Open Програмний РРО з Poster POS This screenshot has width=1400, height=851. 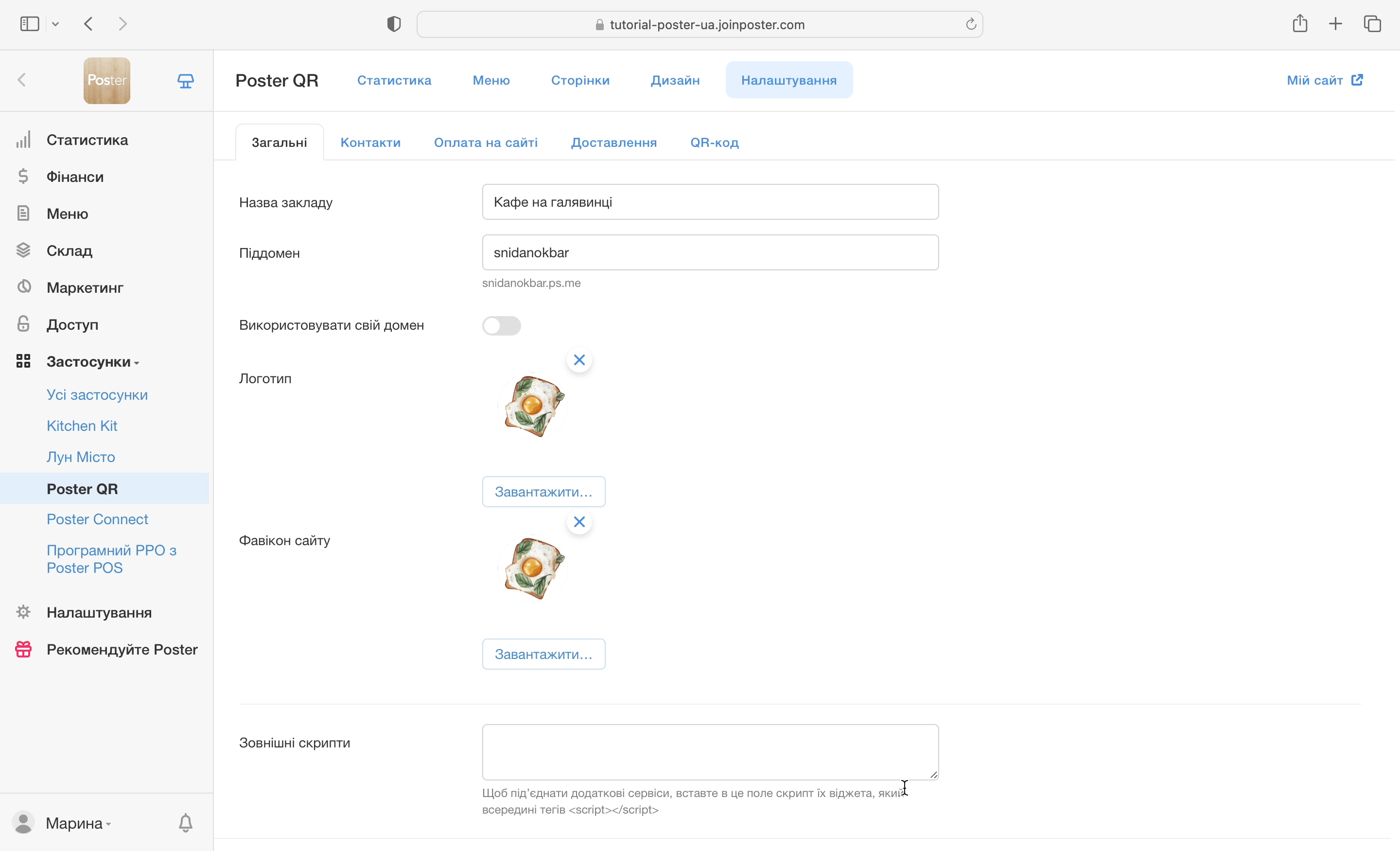click(x=111, y=559)
